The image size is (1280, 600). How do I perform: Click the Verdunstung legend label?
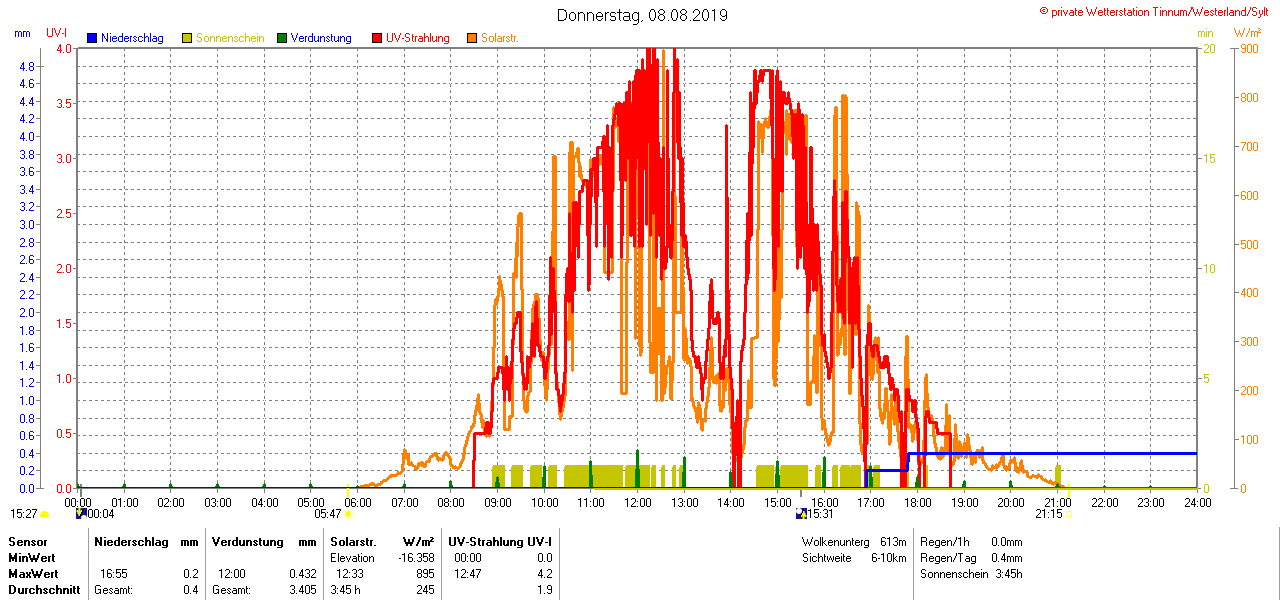tap(321, 38)
